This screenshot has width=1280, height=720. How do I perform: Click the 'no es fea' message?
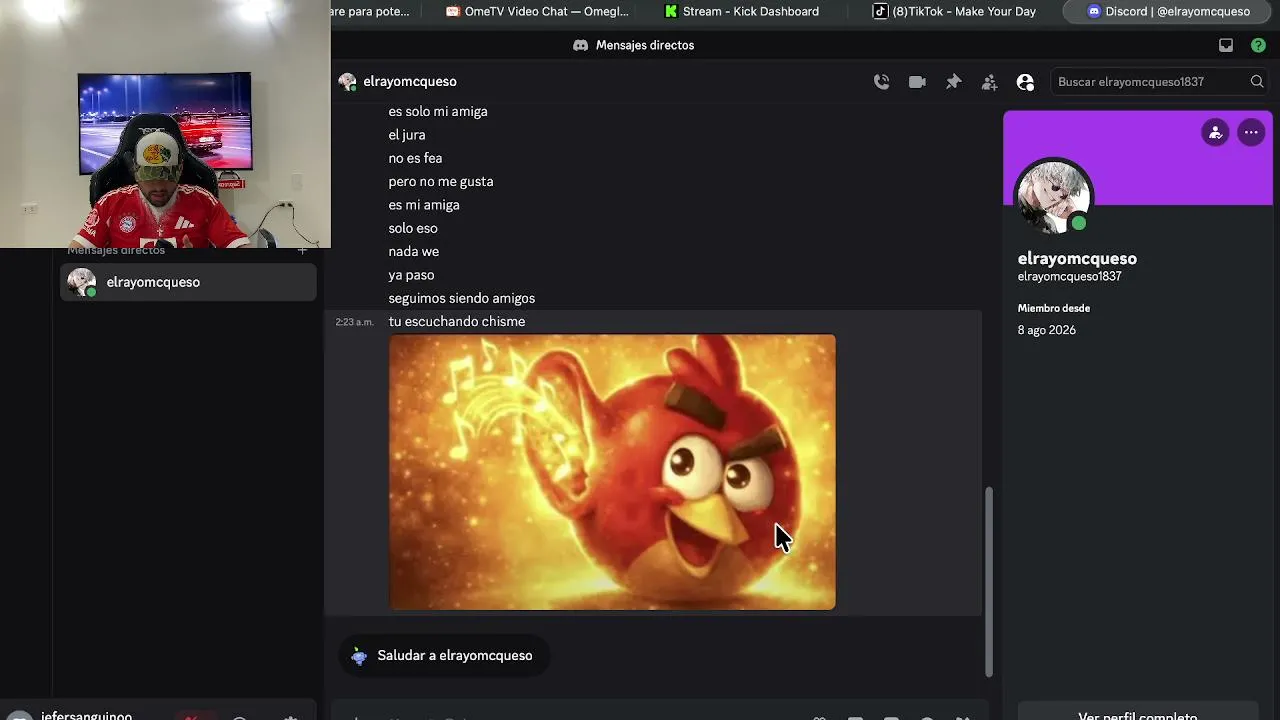point(415,158)
